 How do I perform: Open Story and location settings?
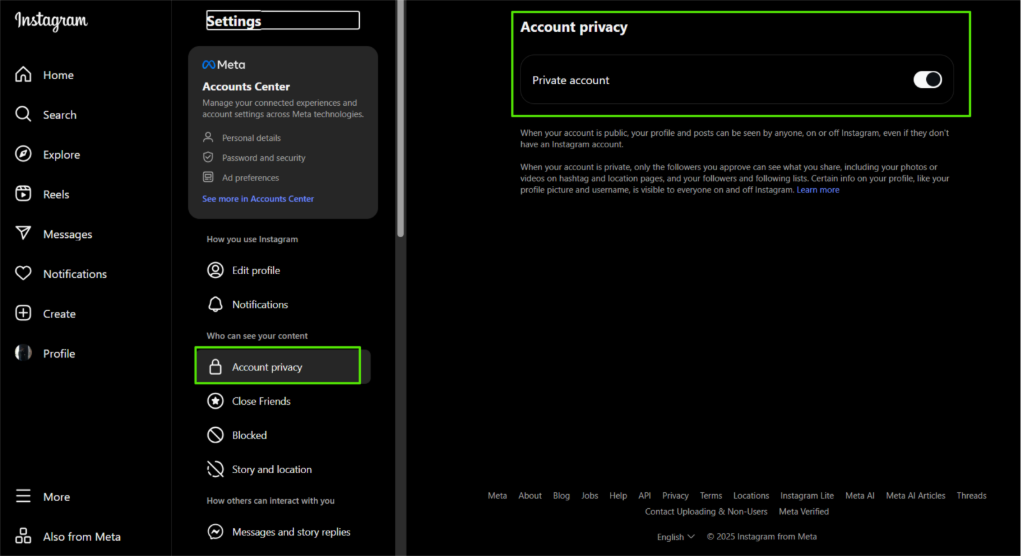(x=271, y=469)
